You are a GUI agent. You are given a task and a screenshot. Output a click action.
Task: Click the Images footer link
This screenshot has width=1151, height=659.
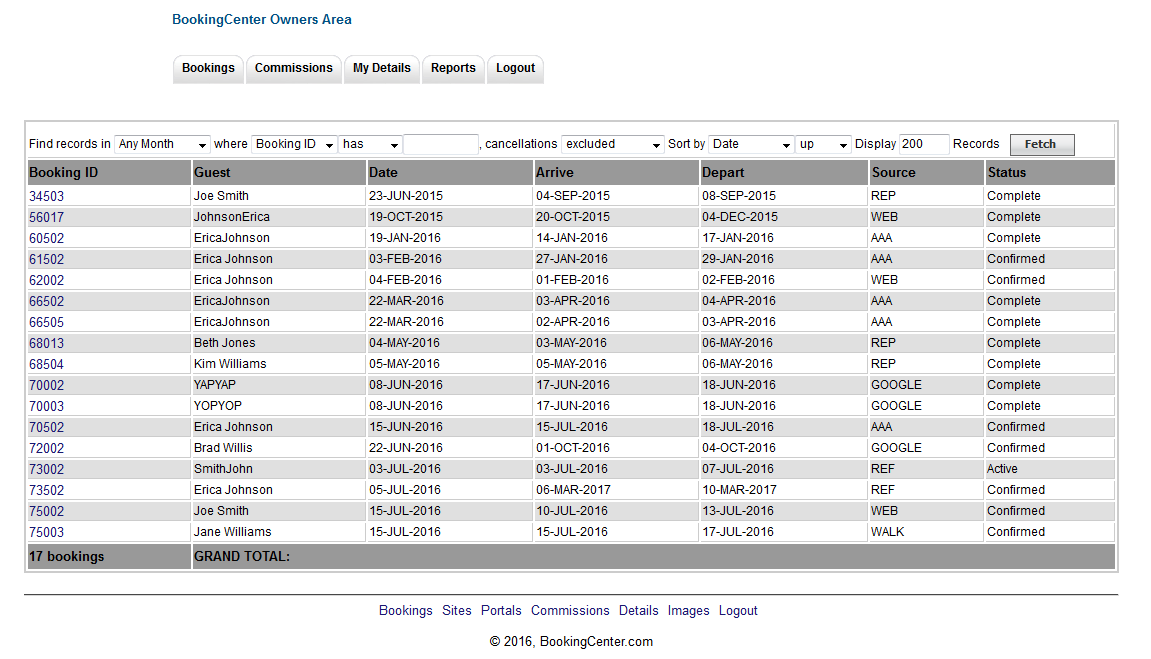coord(688,611)
